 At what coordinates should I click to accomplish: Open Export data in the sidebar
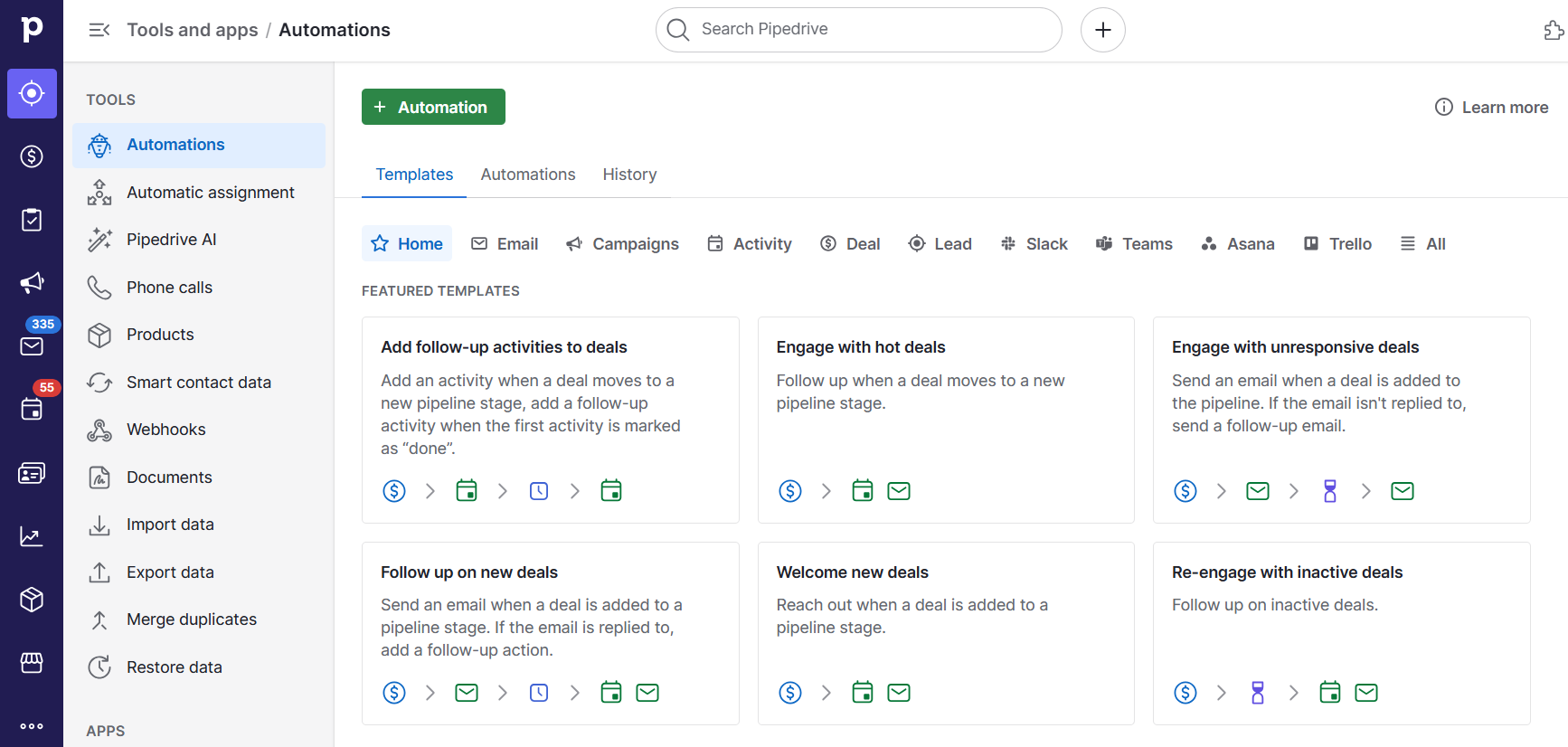tap(199, 572)
